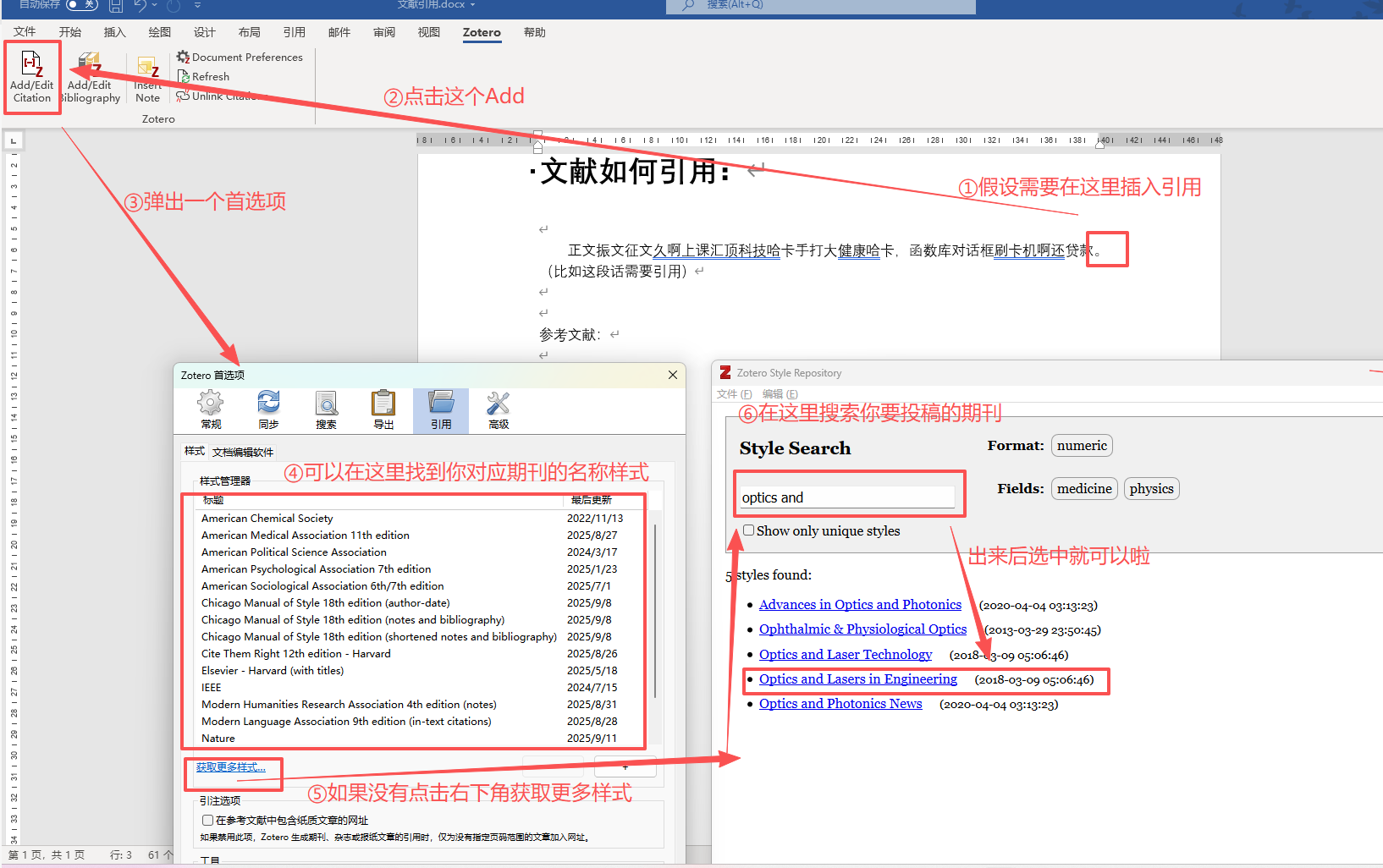Select American Medical Association 11th edition
The image size is (1383, 868).
(422, 536)
